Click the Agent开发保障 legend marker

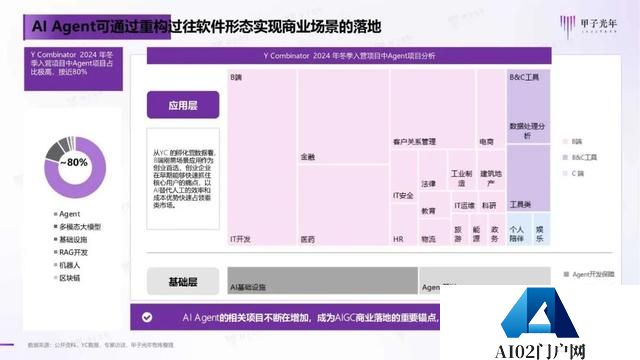coord(566,274)
